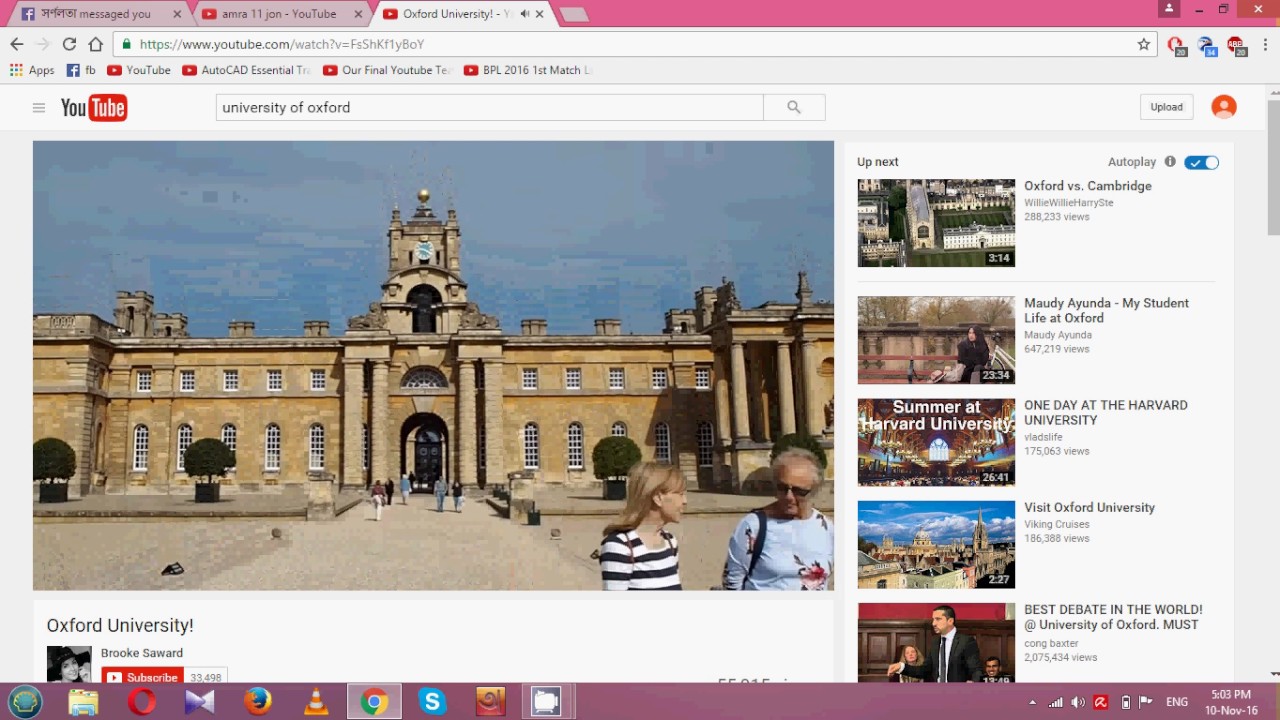Open the AutoCAD Essential bookmark
This screenshot has width=1280, height=720.
[246, 70]
